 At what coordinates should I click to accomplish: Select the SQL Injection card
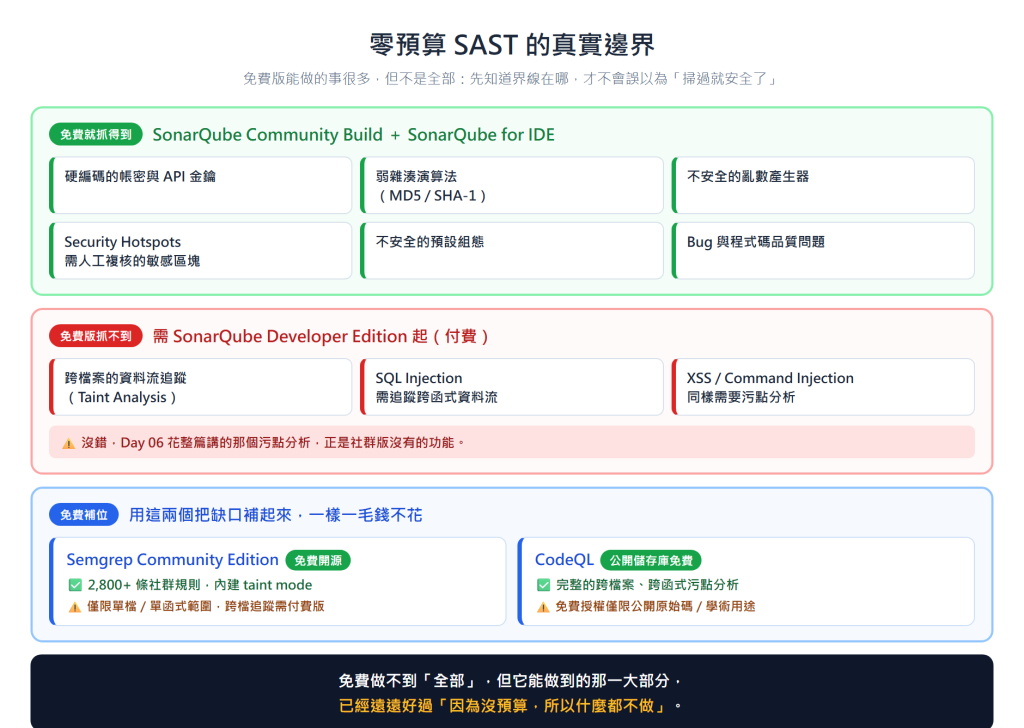pyautogui.click(x=512, y=387)
